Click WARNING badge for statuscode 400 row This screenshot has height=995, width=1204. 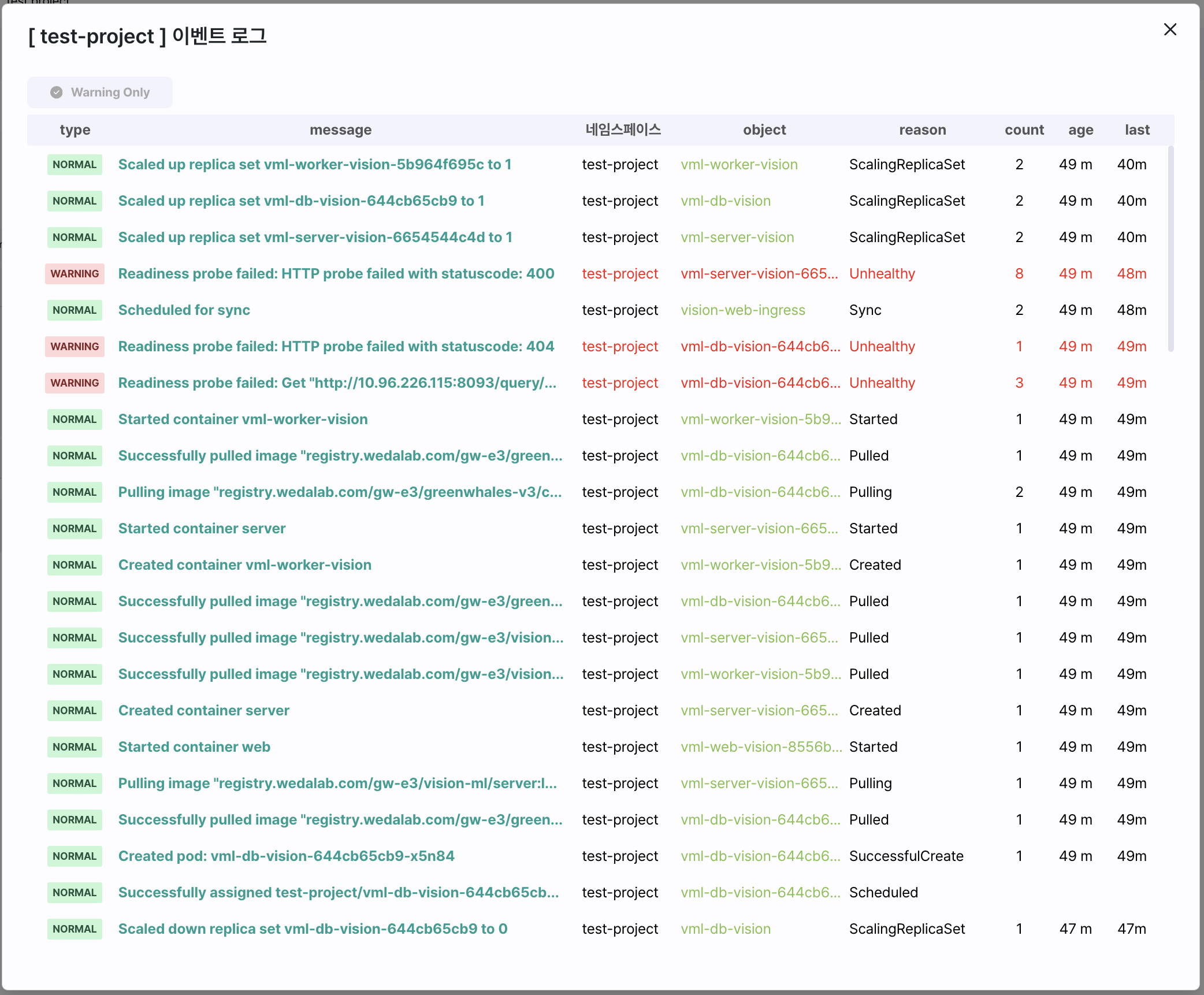tap(75, 274)
